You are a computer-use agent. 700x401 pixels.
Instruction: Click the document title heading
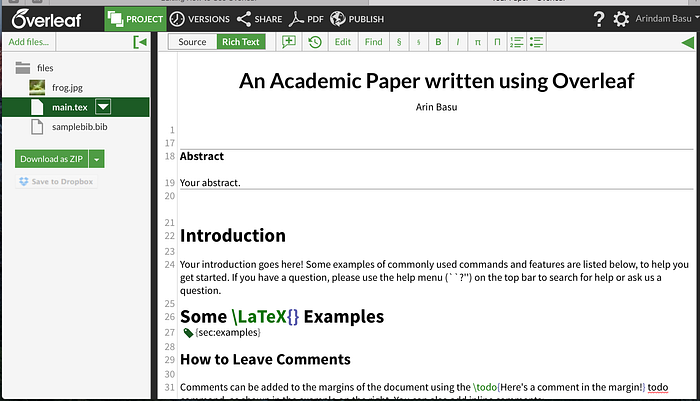tap(436, 81)
